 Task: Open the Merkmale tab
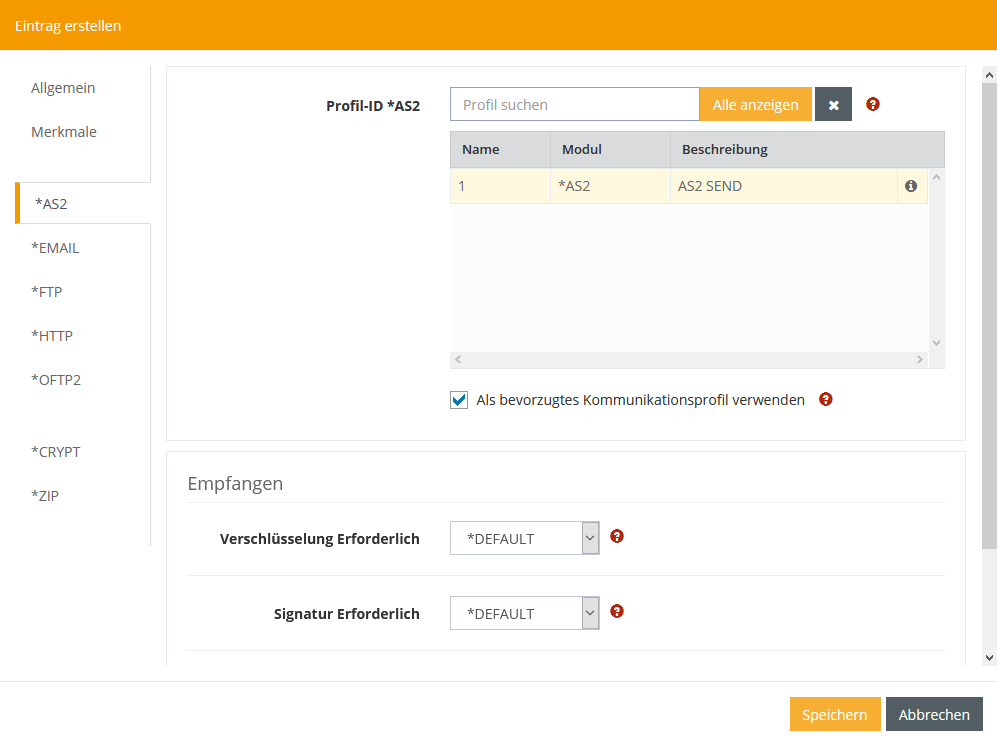click(64, 132)
